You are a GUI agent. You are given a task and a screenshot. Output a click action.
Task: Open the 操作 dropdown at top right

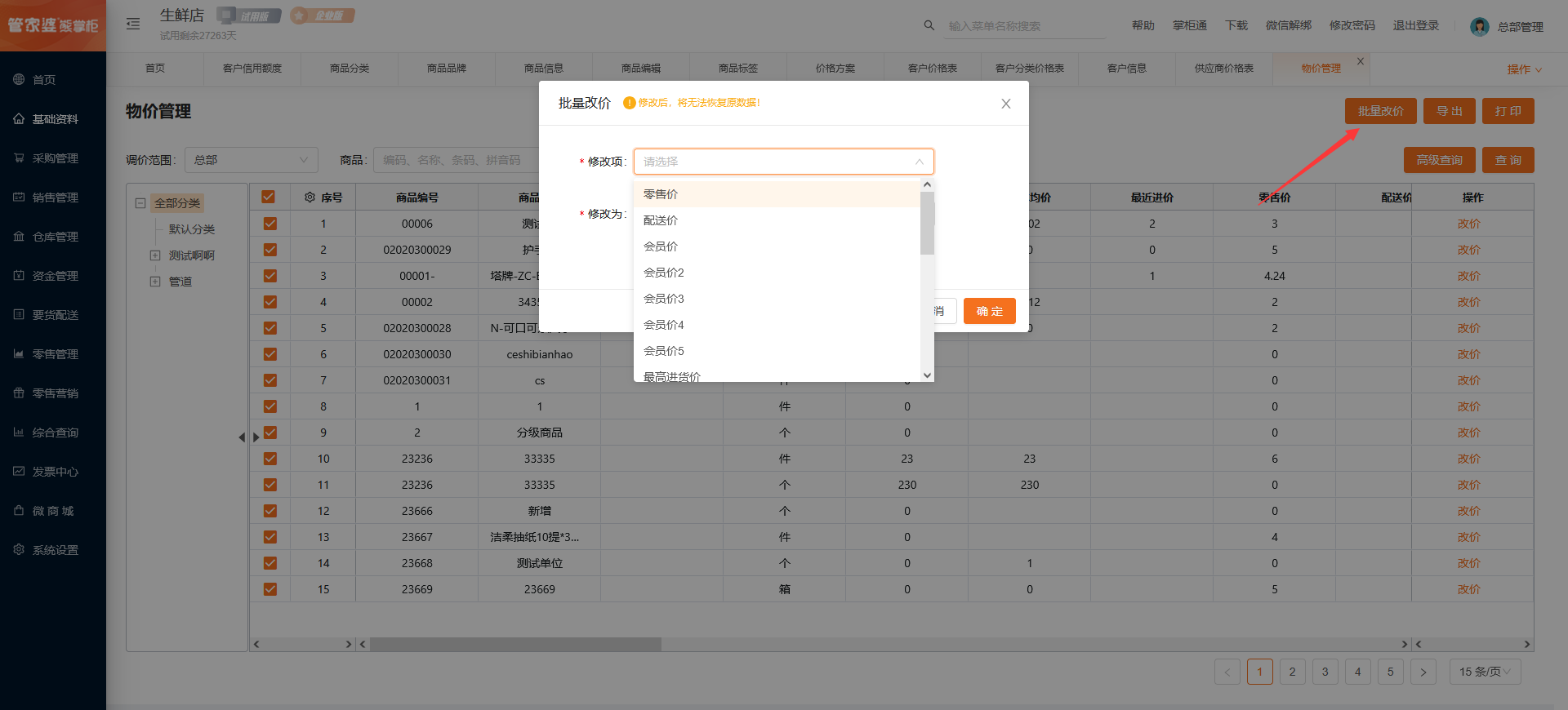[1524, 69]
